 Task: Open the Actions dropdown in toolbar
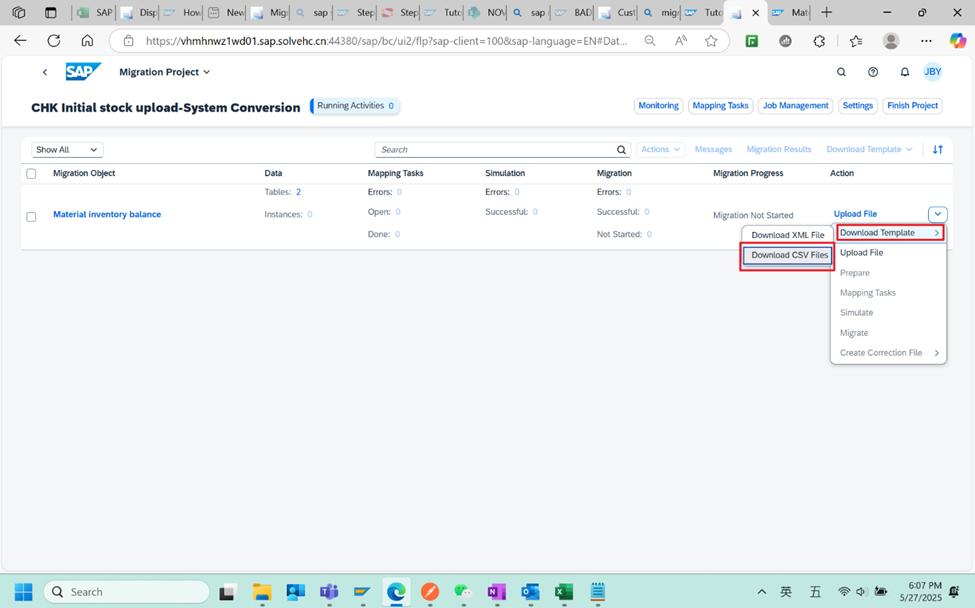click(x=660, y=149)
